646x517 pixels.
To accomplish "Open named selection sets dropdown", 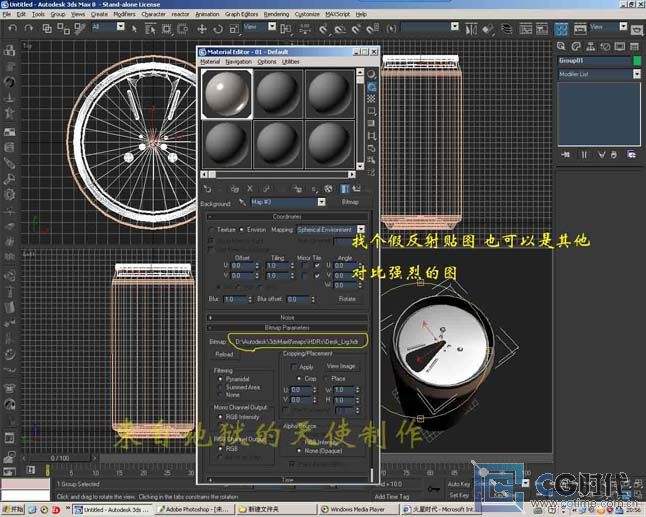I will 455,27.
